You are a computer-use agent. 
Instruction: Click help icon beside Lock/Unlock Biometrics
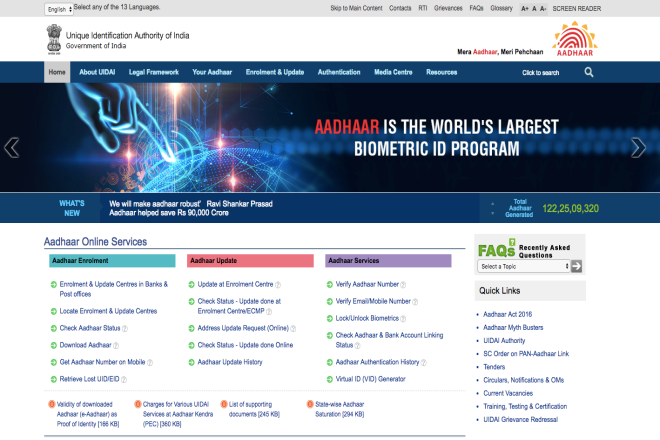(x=404, y=317)
